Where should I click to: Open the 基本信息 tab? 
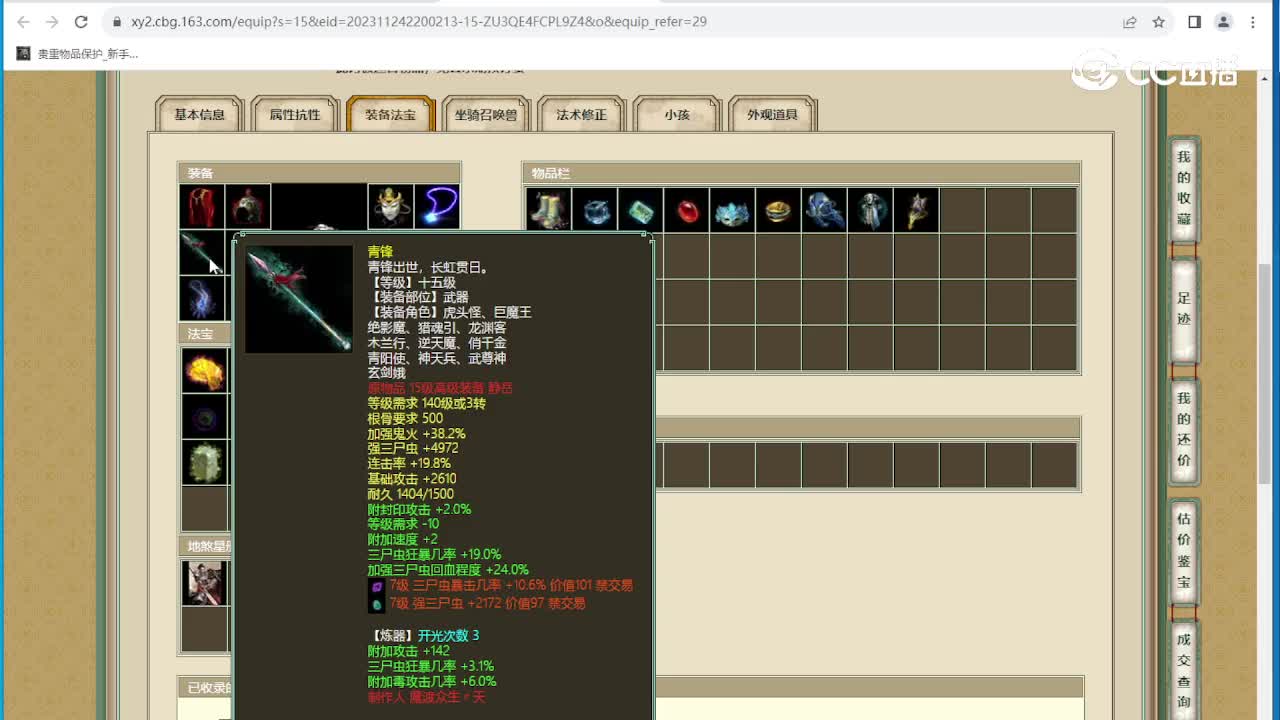(x=200, y=115)
